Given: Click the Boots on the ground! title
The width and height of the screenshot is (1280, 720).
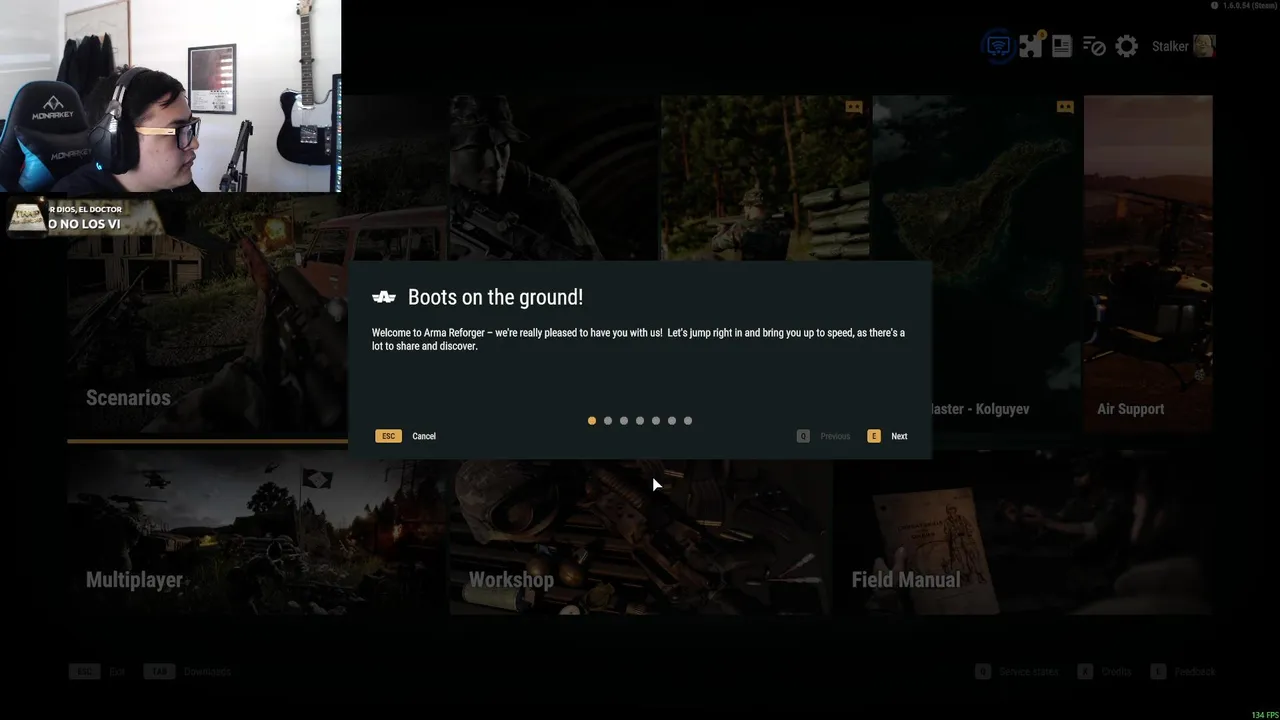Looking at the screenshot, I should [495, 297].
